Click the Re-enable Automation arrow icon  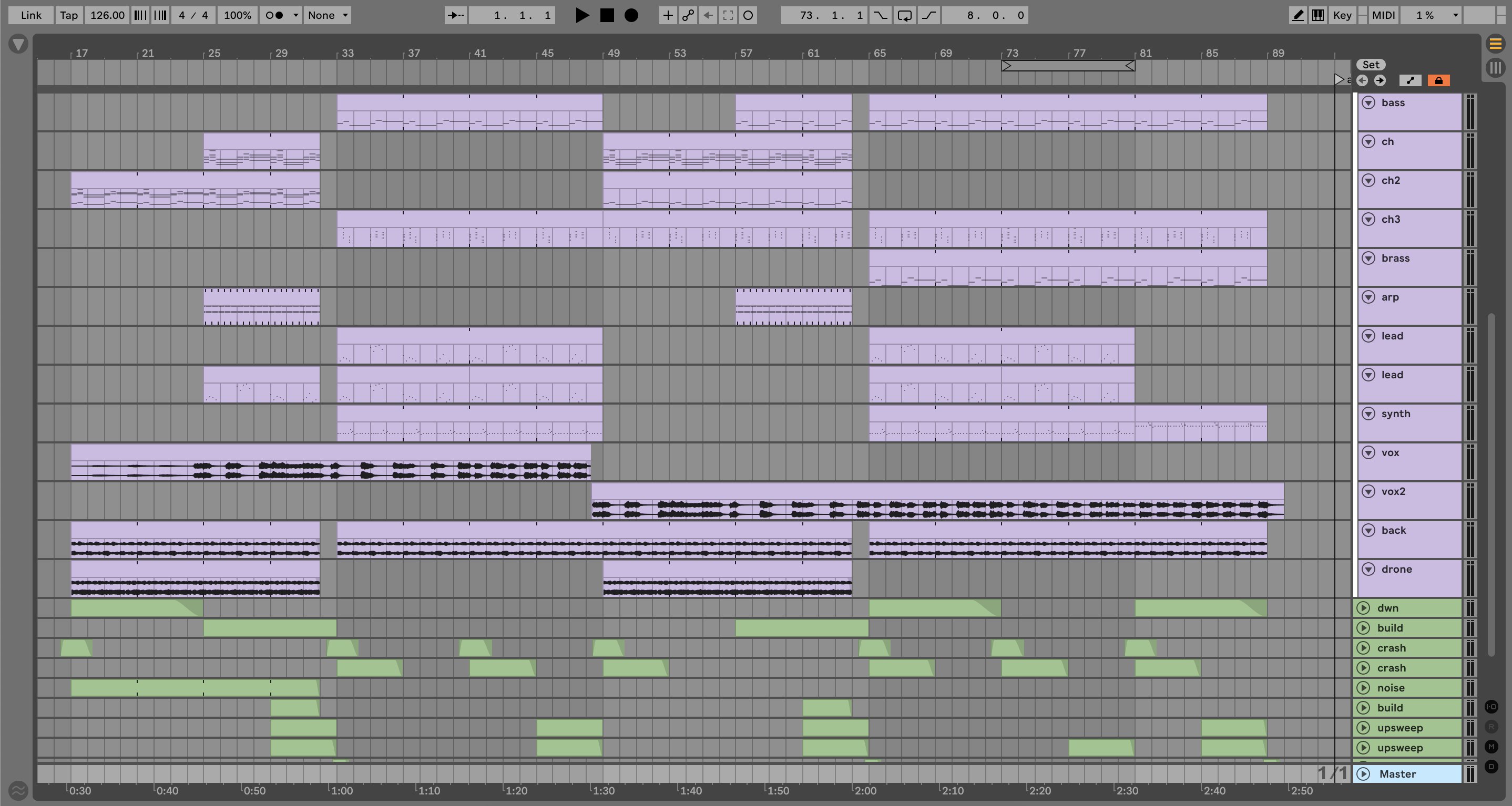coord(708,15)
